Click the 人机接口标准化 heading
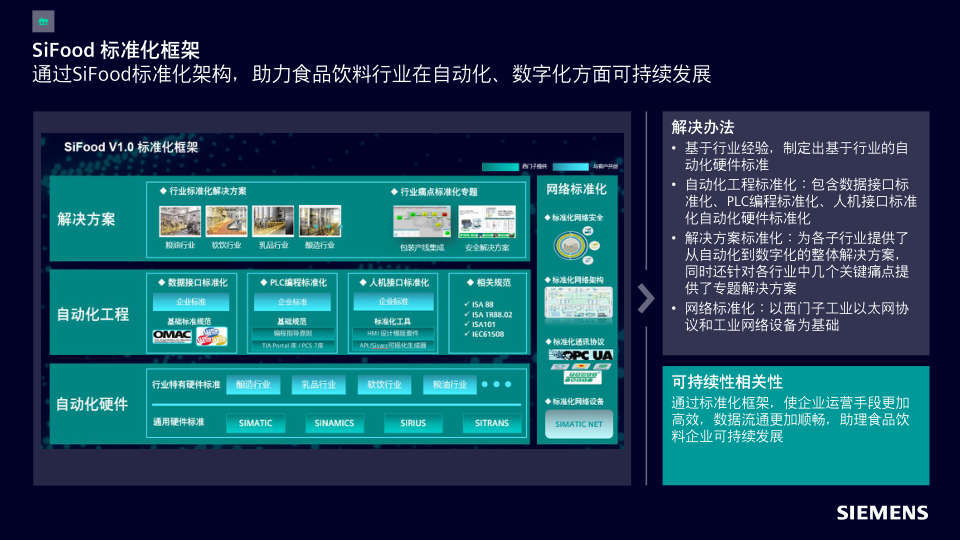Viewport: 960px width, 540px height. 394,282
